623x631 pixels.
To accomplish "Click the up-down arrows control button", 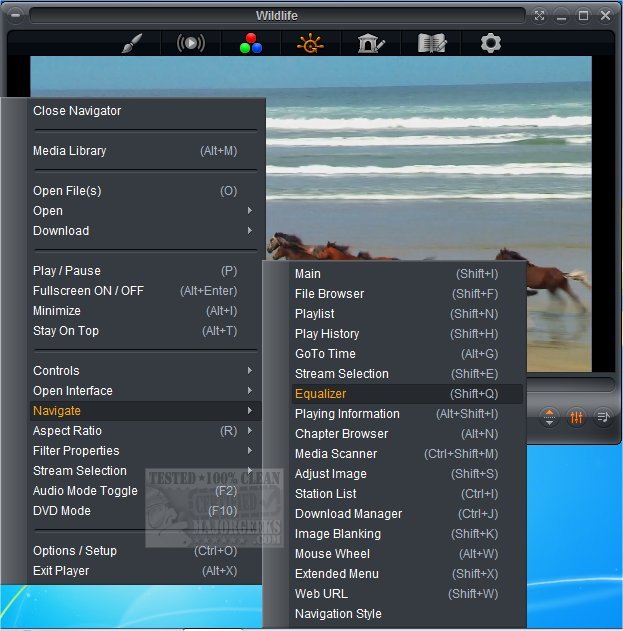I will pos(549,418).
